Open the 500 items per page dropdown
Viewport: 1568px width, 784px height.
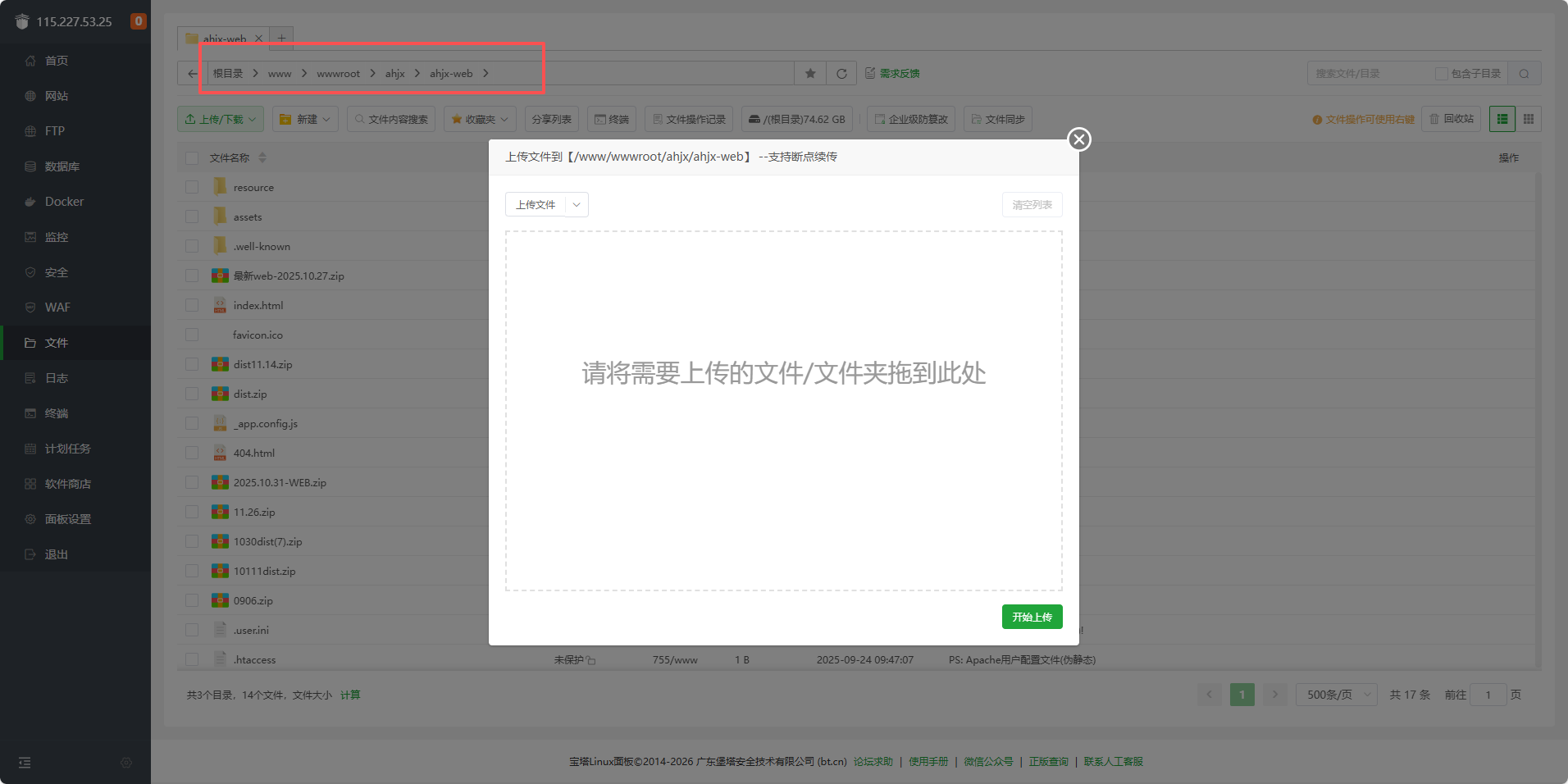[x=1336, y=695]
